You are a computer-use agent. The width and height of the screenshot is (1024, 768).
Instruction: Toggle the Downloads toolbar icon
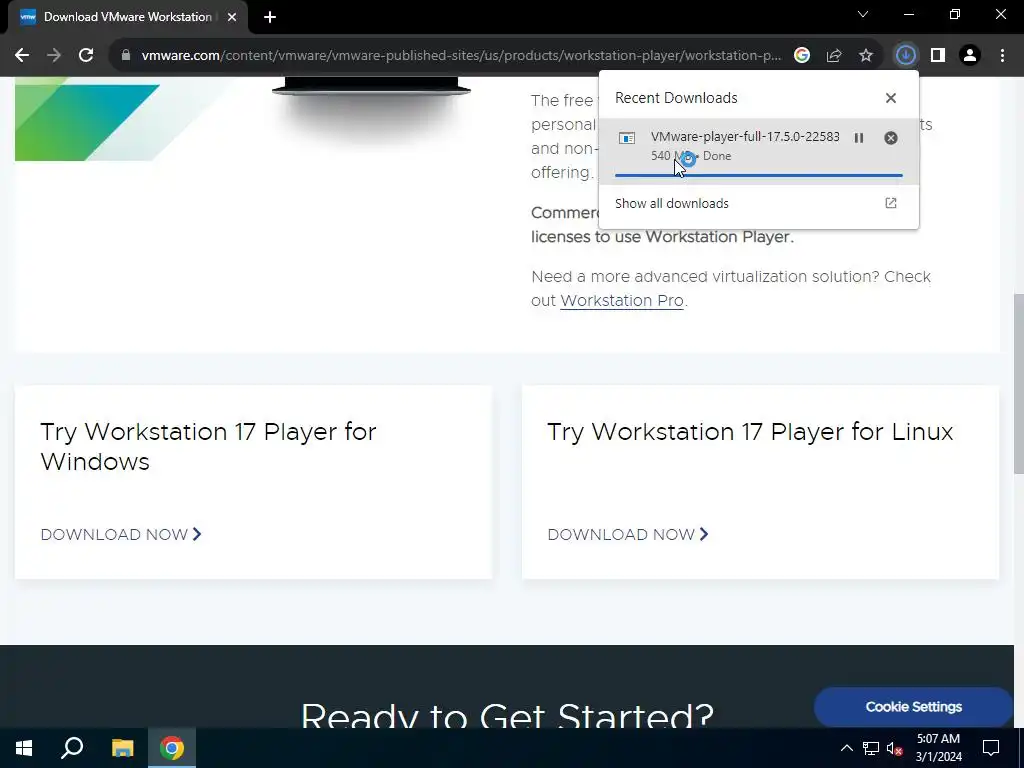906,56
